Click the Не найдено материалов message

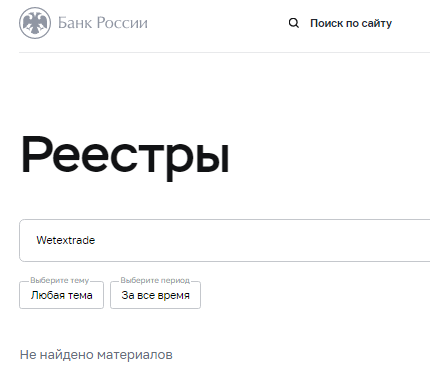click(x=96, y=355)
